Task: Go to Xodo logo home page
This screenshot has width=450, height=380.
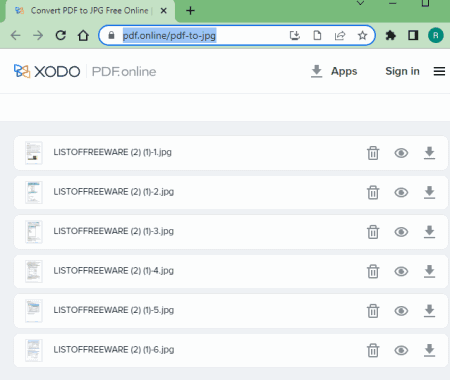Action: 47,71
